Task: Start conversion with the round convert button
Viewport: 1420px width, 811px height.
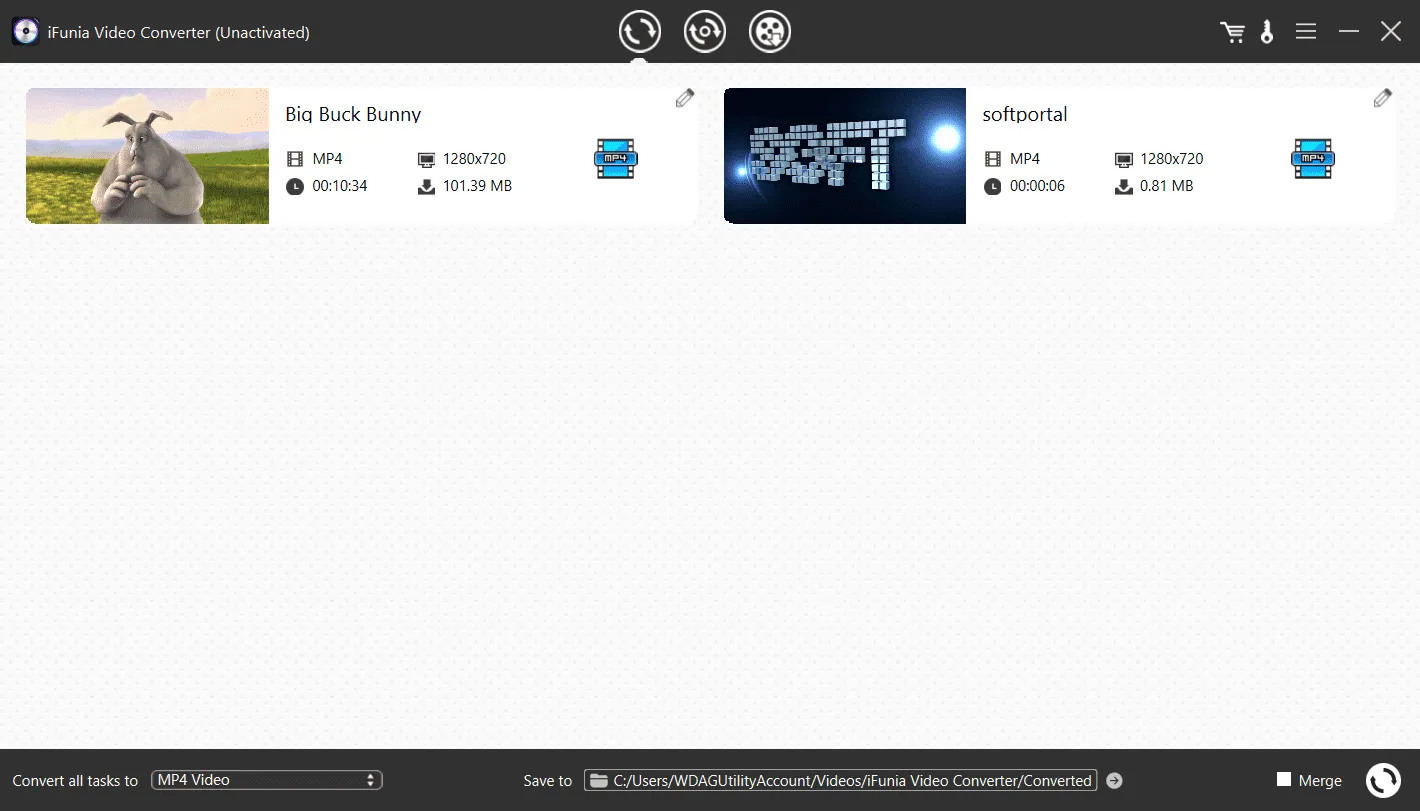Action: [x=1384, y=780]
